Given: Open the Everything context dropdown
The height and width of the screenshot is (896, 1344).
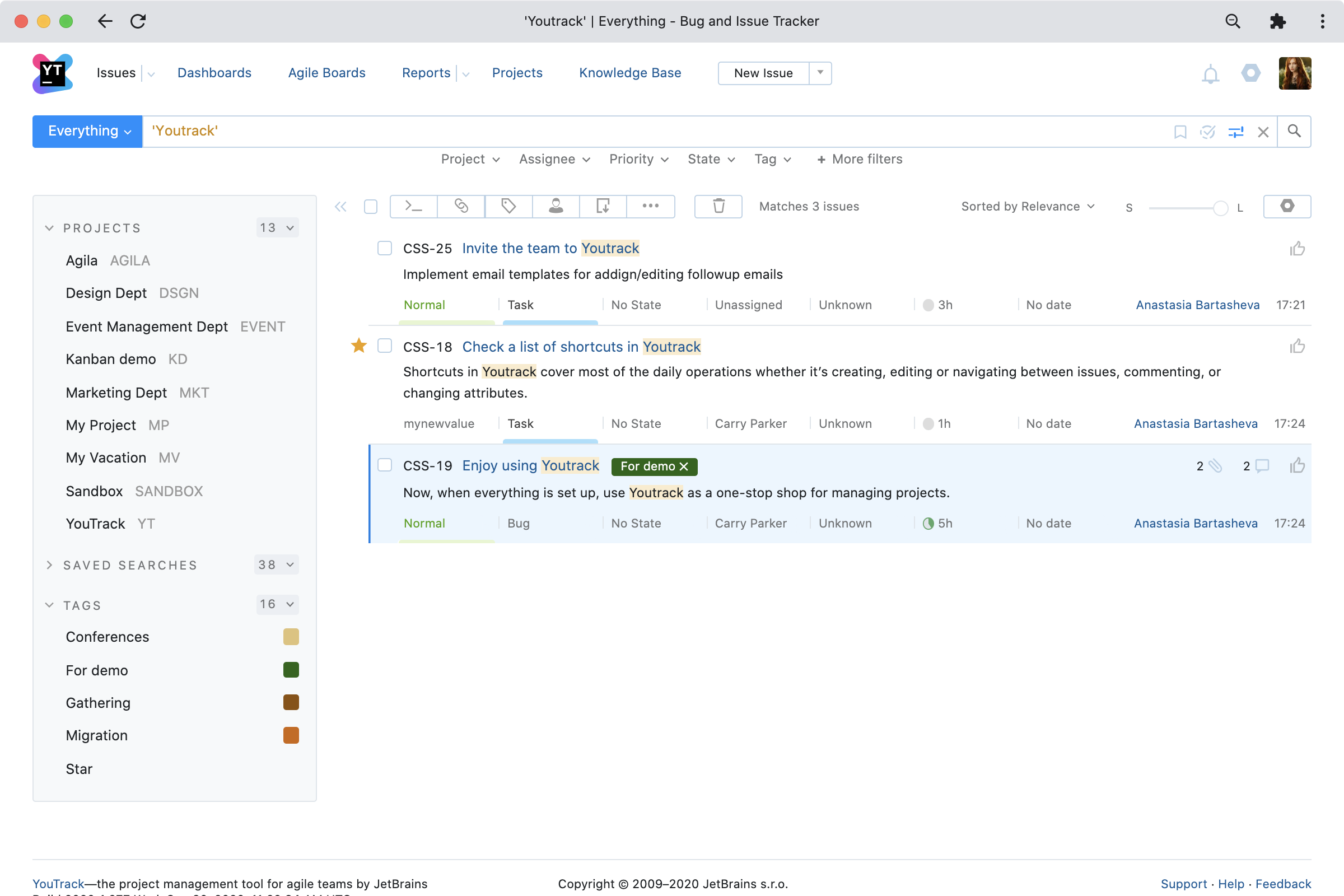Looking at the screenshot, I should click(x=87, y=132).
